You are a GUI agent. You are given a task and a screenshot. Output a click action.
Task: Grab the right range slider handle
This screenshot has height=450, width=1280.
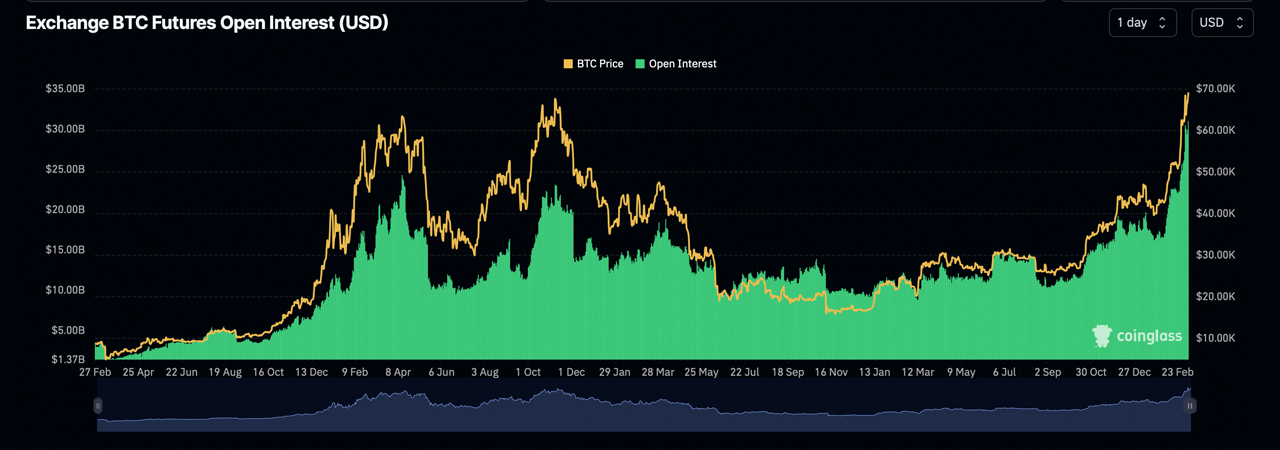1190,406
